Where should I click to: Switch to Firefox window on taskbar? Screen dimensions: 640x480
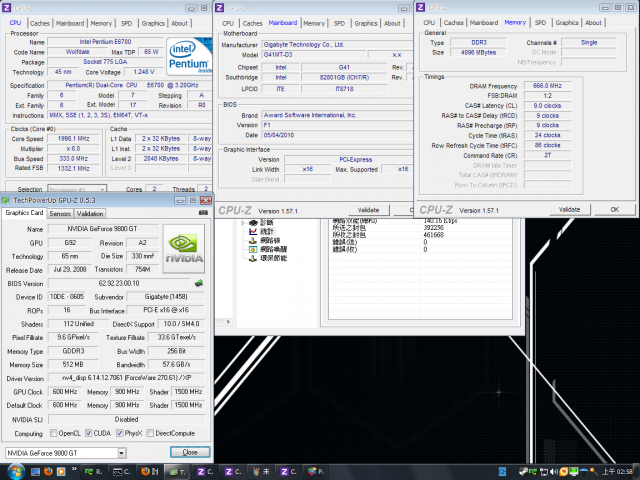point(150,471)
